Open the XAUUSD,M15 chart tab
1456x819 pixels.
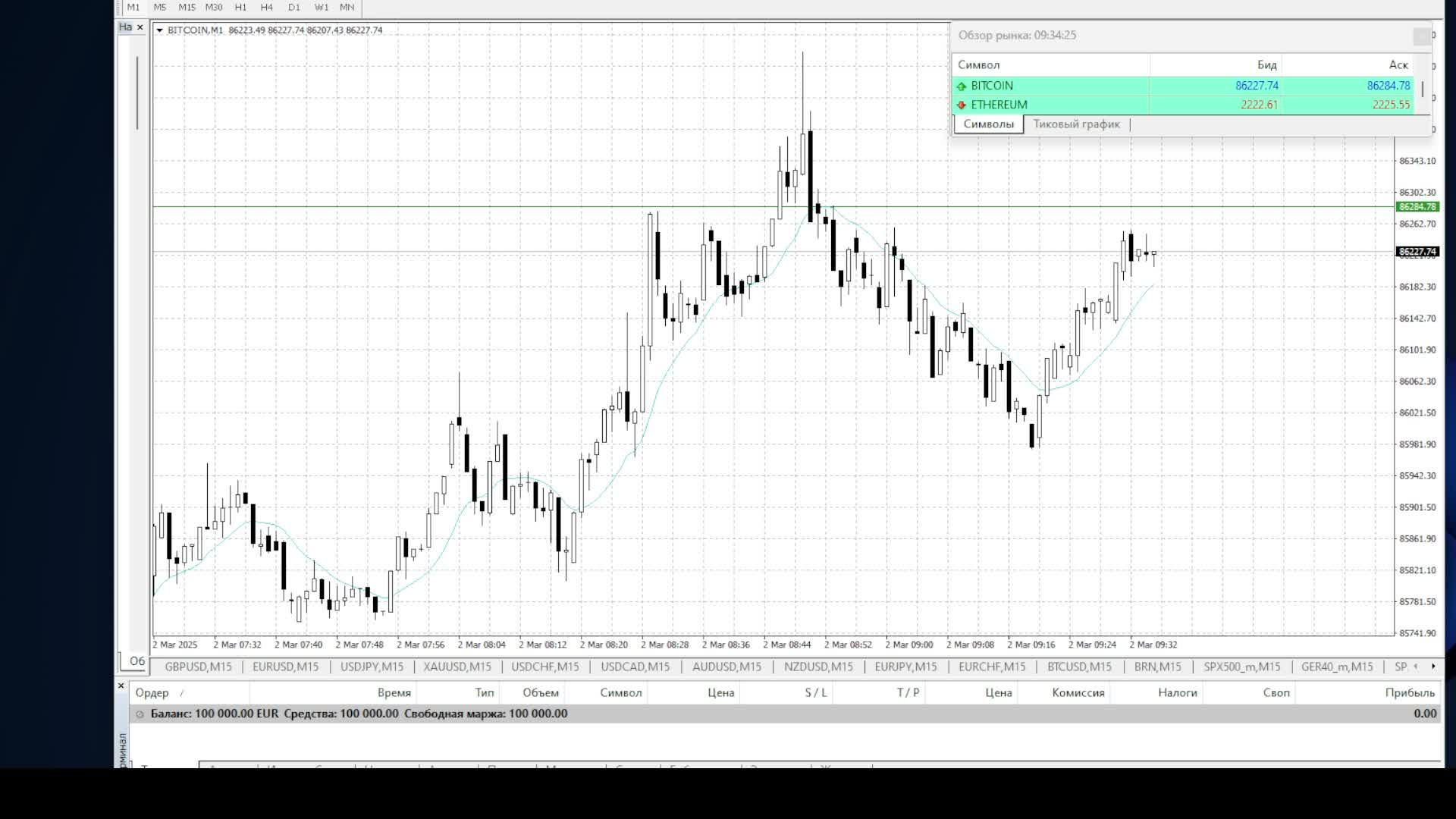tap(457, 667)
